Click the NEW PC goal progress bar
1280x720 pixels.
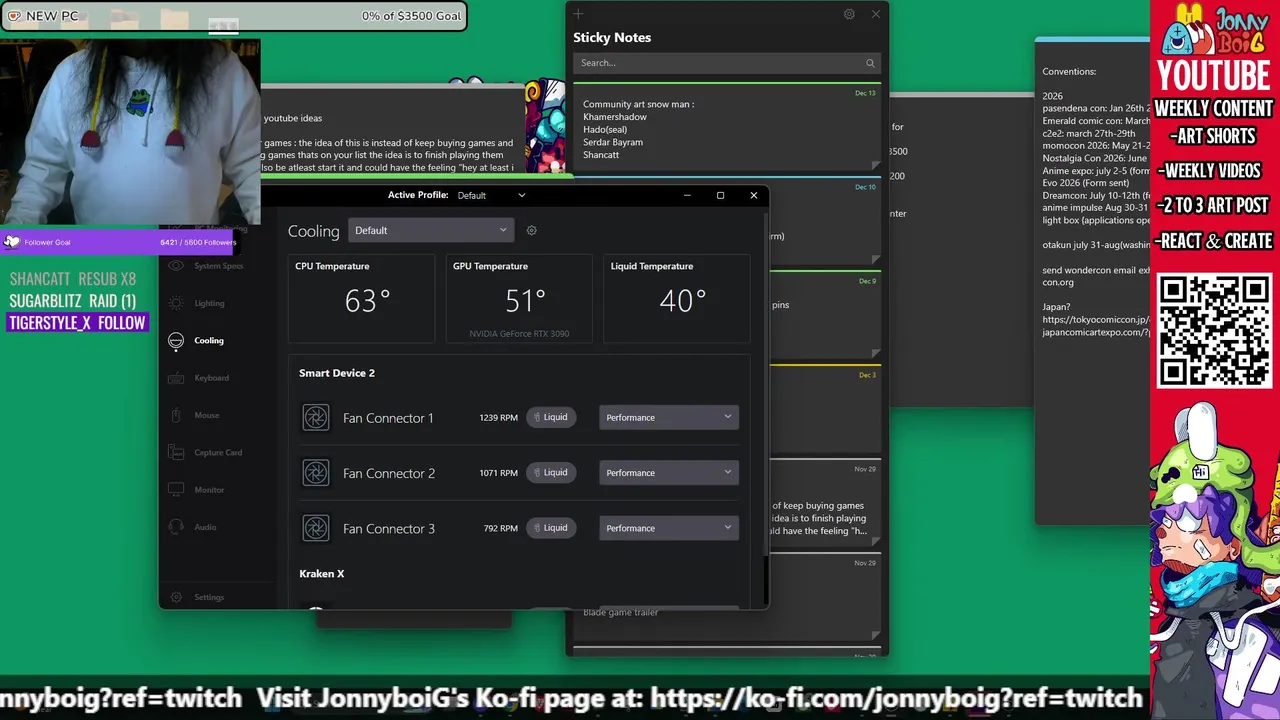pyautogui.click(x=234, y=16)
